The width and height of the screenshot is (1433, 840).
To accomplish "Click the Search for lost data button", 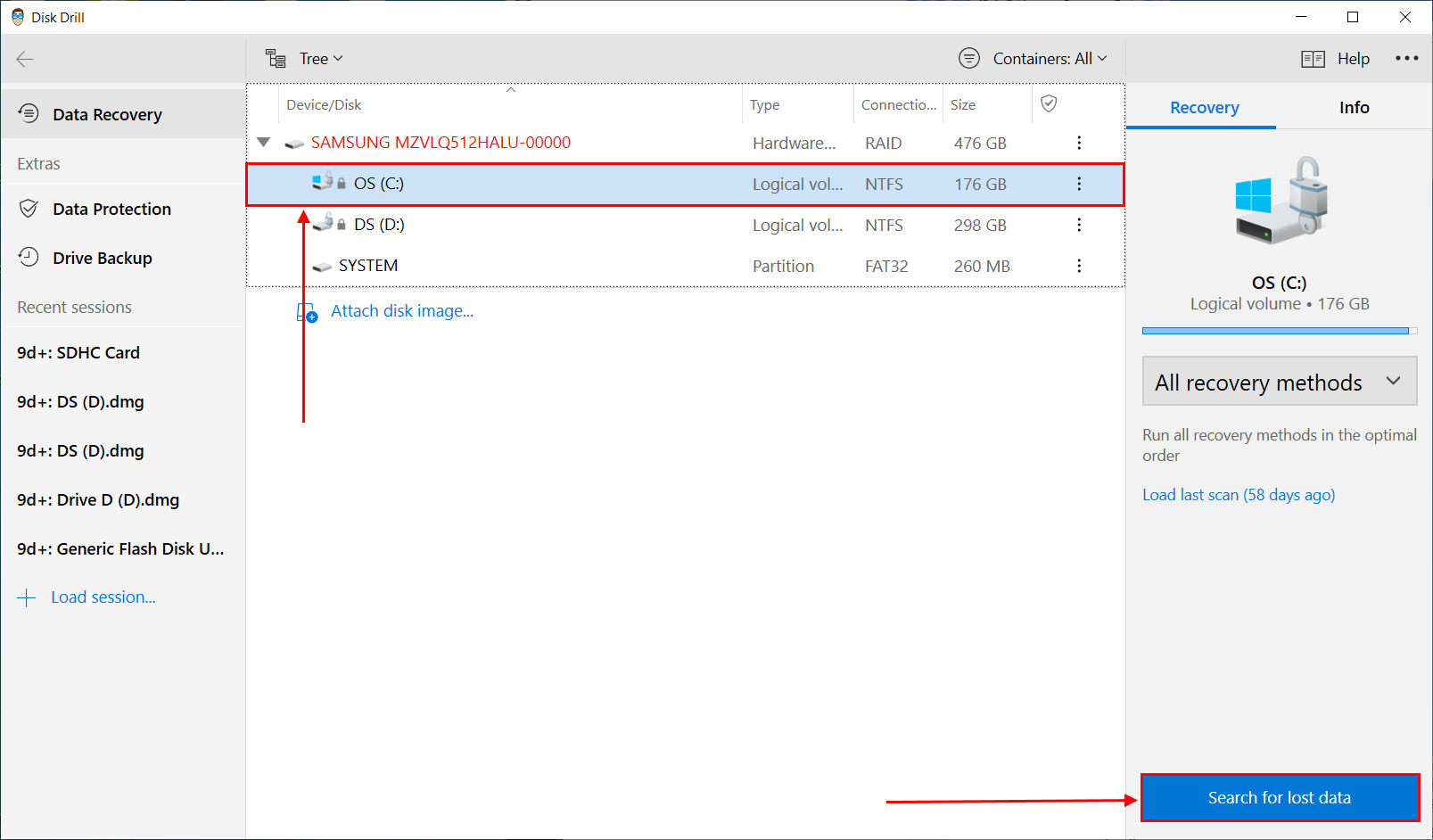I will pyautogui.click(x=1280, y=798).
